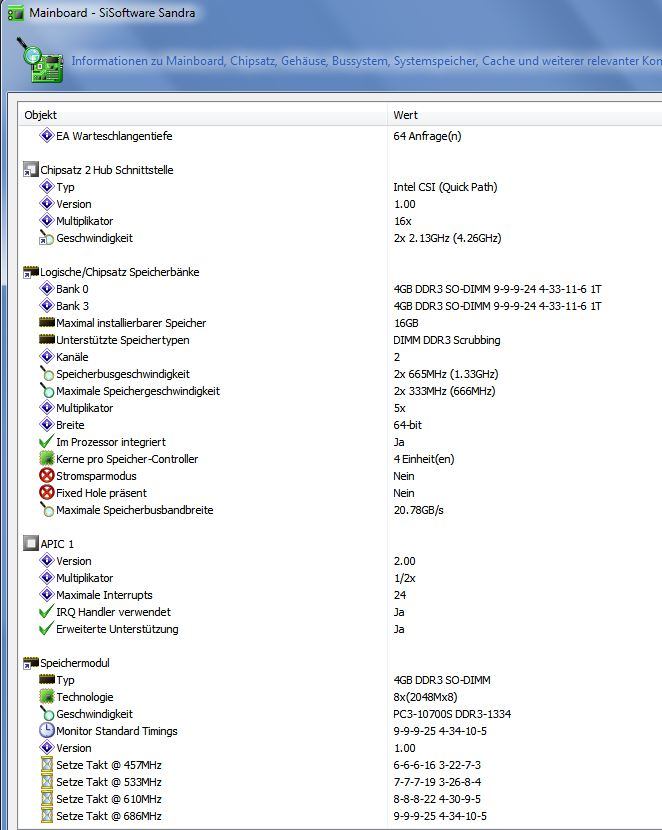Click hourglass icon for Setze Takt @ 610MHz
The image size is (662, 830).
(x=47, y=799)
